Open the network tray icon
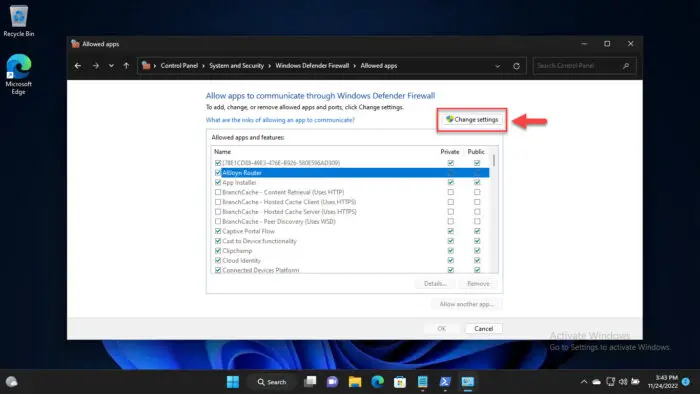 (610, 382)
